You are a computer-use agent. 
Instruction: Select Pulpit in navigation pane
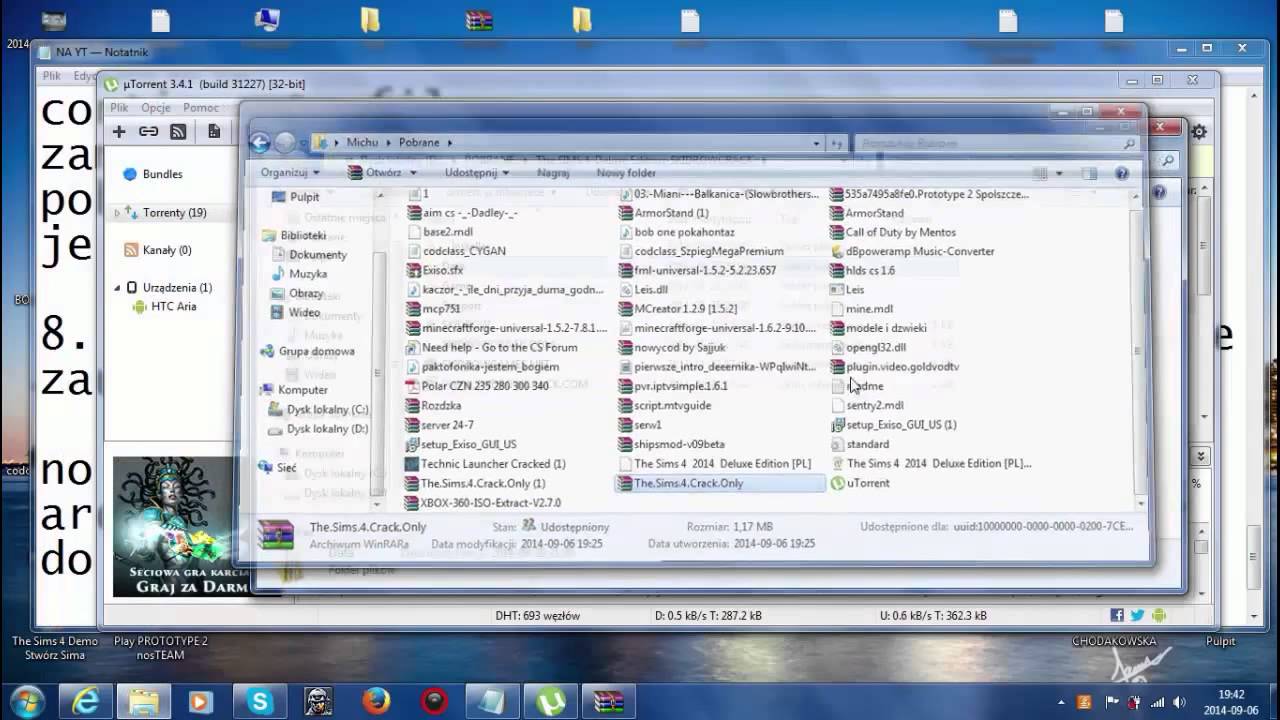tap(296, 197)
